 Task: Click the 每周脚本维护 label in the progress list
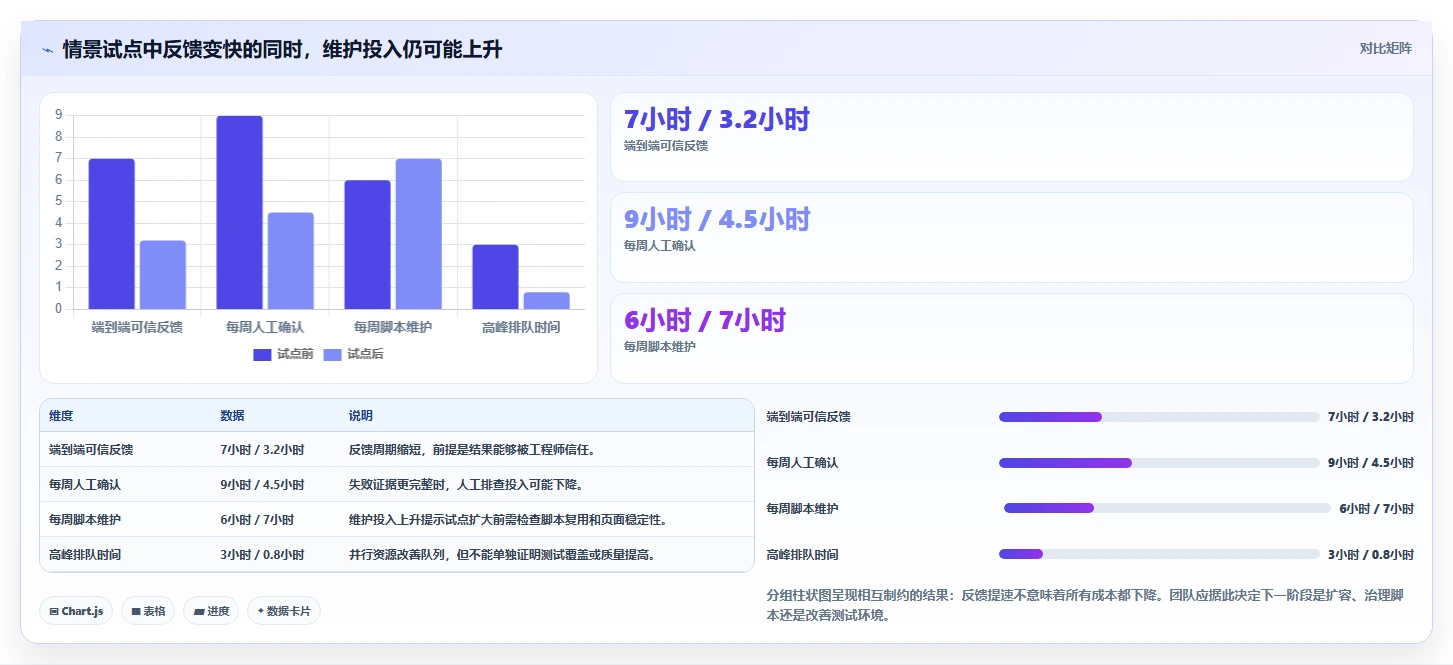tap(802, 509)
